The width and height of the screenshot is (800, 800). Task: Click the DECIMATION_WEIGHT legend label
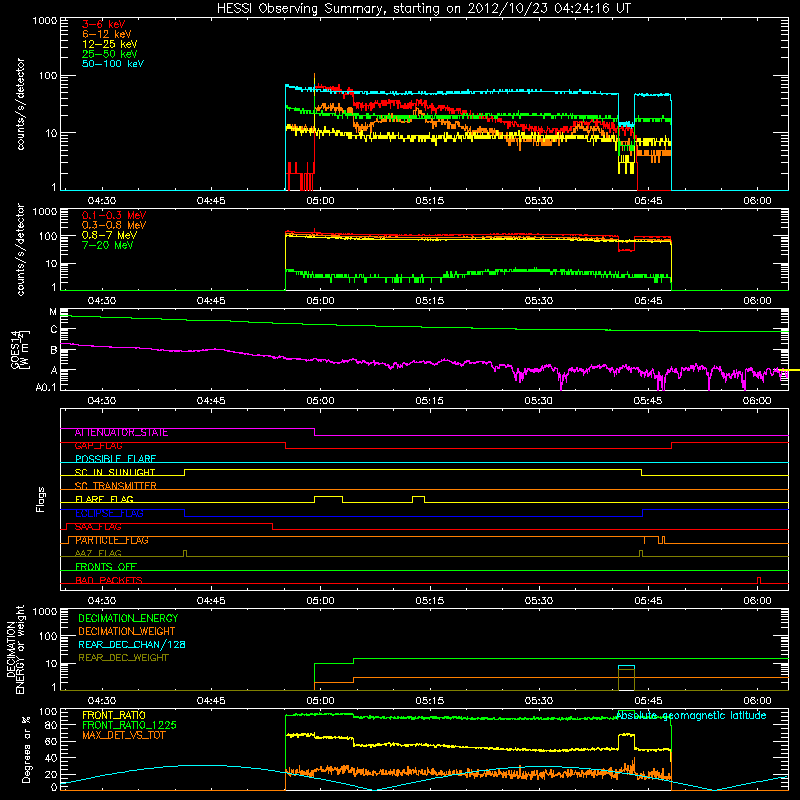click(127, 631)
